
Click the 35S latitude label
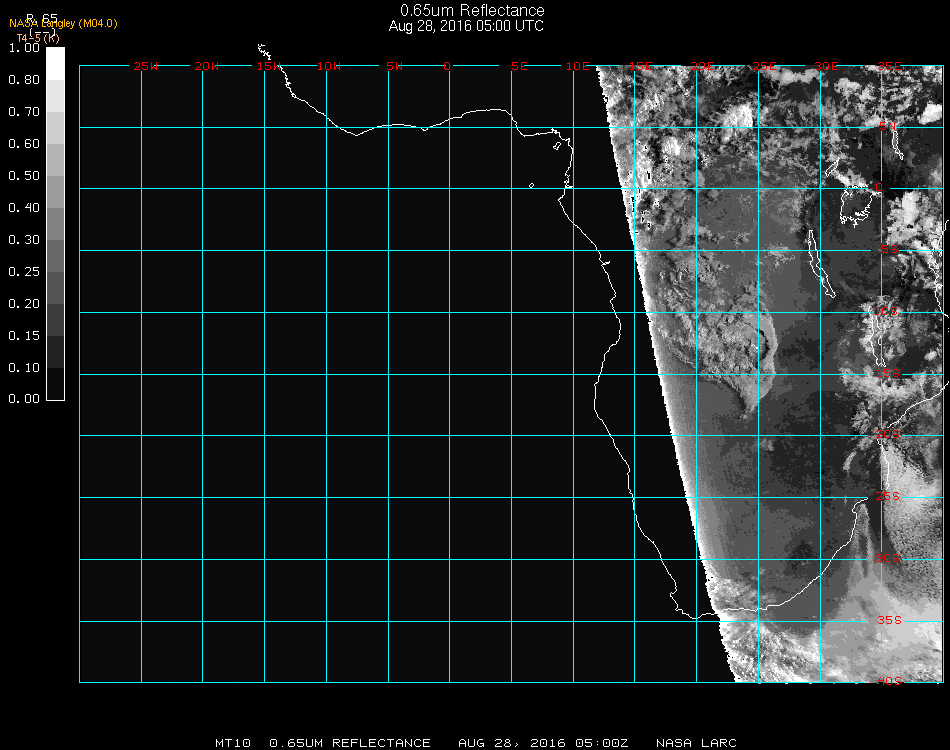tap(889, 620)
